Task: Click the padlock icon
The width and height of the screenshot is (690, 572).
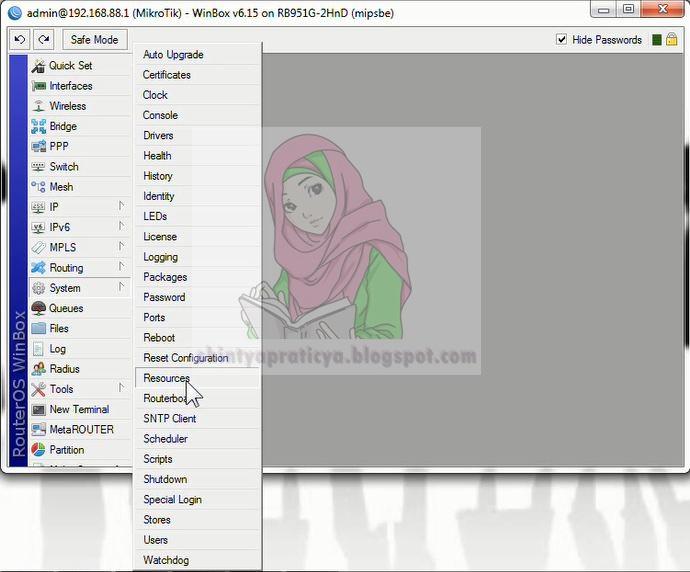Action: pos(672,39)
